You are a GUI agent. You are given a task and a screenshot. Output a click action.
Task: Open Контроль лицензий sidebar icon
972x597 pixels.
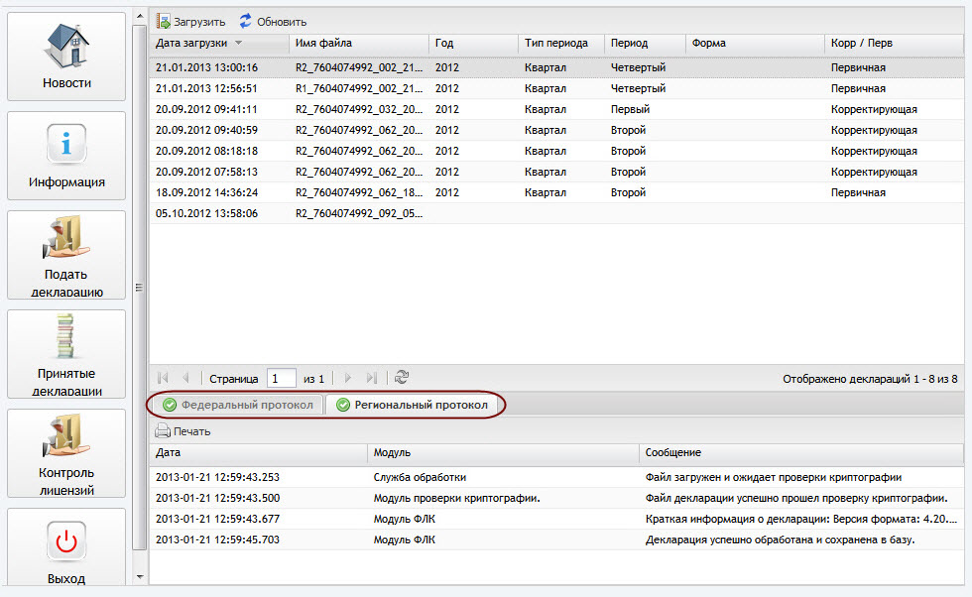pyautogui.click(x=66, y=439)
